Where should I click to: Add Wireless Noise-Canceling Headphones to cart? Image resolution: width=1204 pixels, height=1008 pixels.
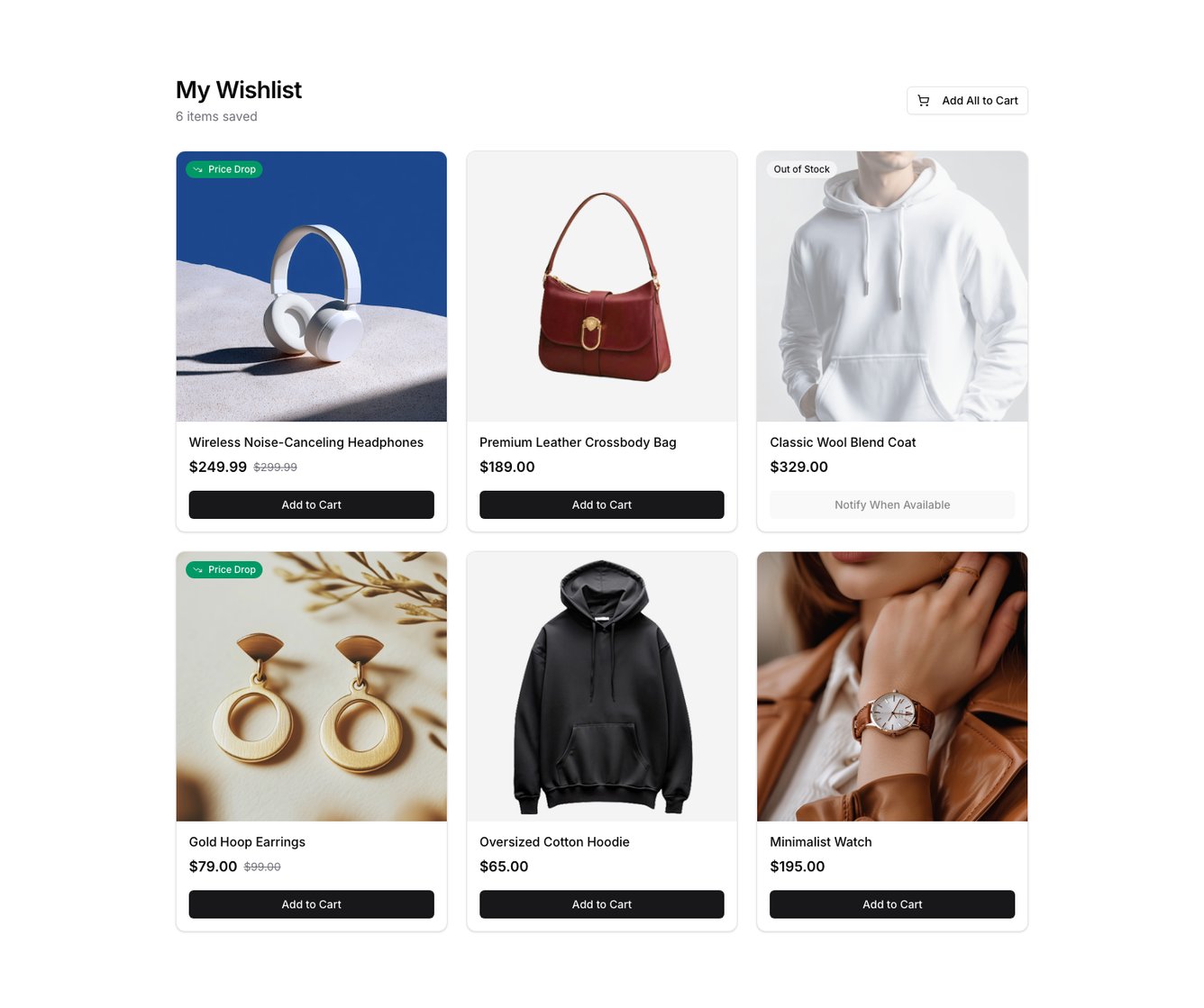click(x=312, y=505)
